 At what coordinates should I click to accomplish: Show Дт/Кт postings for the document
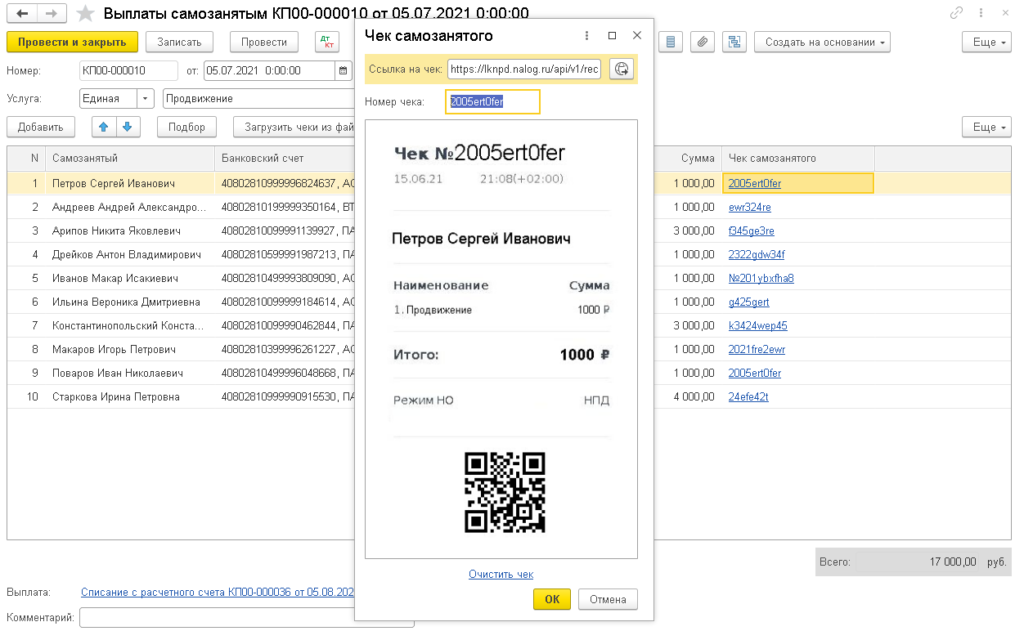pyautogui.click(x=327, y=42)
